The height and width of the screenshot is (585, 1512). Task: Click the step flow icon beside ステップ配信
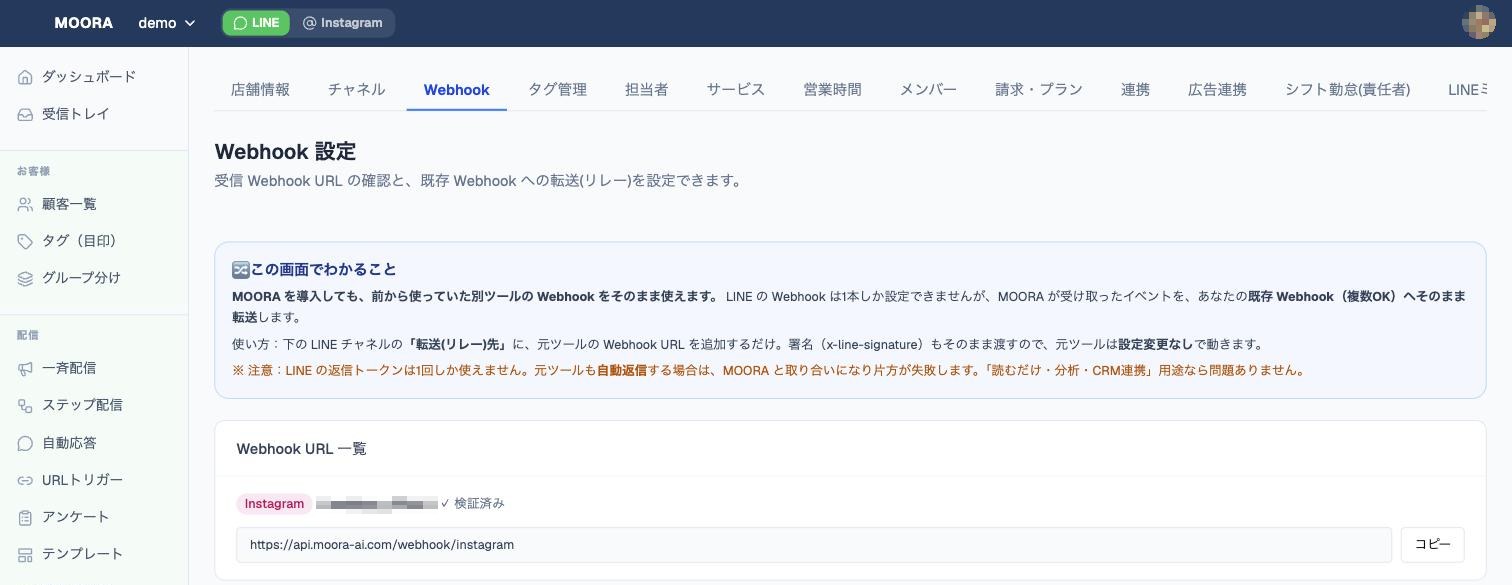25,405
